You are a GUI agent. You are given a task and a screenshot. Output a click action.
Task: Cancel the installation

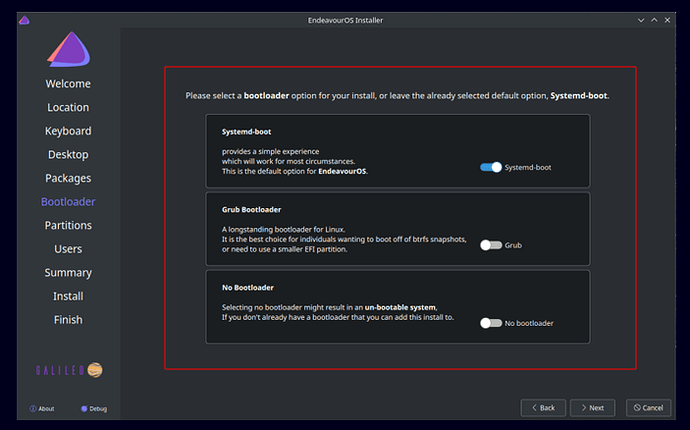click(648, 408)
